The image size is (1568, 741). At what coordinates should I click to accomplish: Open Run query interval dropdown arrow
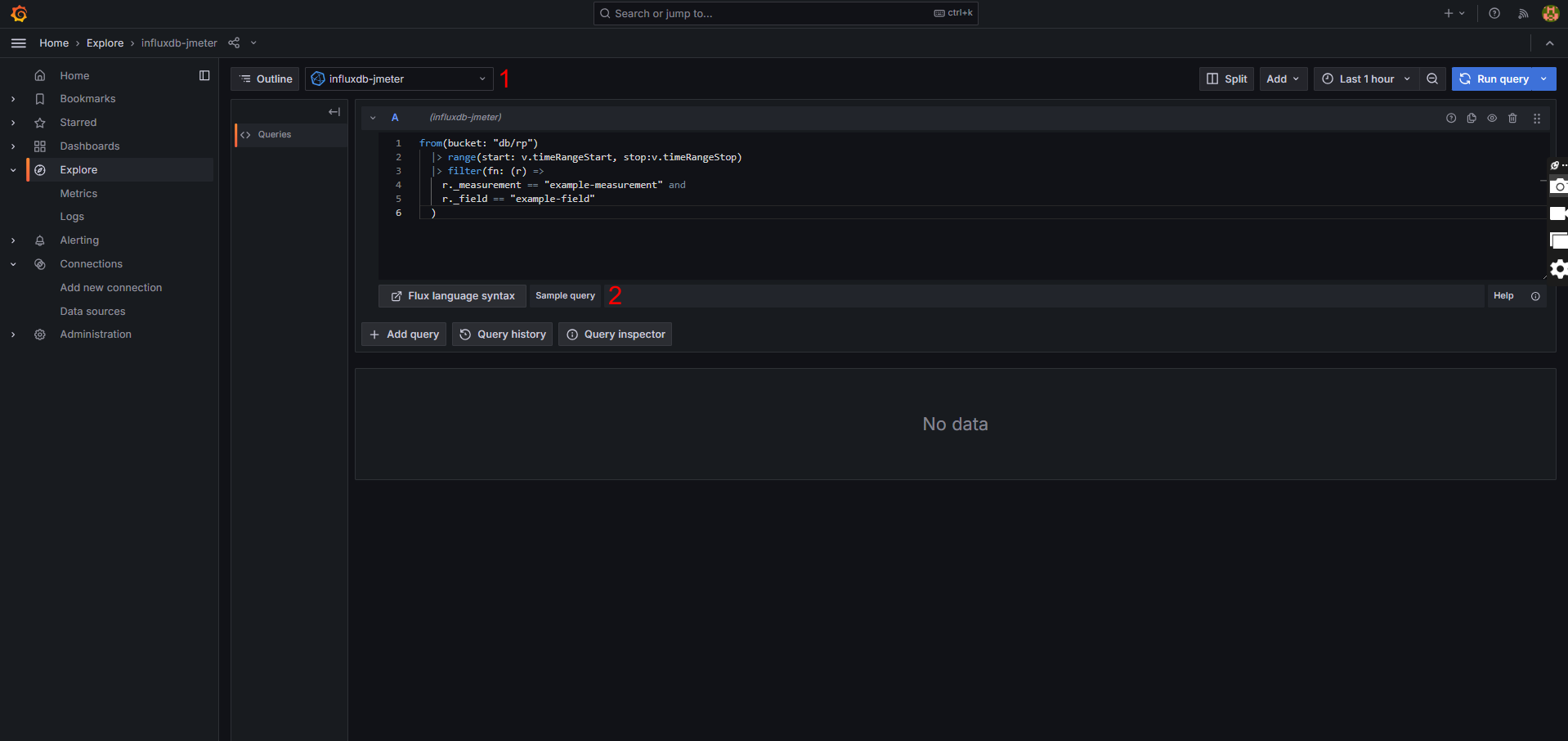coord(1544,79)
